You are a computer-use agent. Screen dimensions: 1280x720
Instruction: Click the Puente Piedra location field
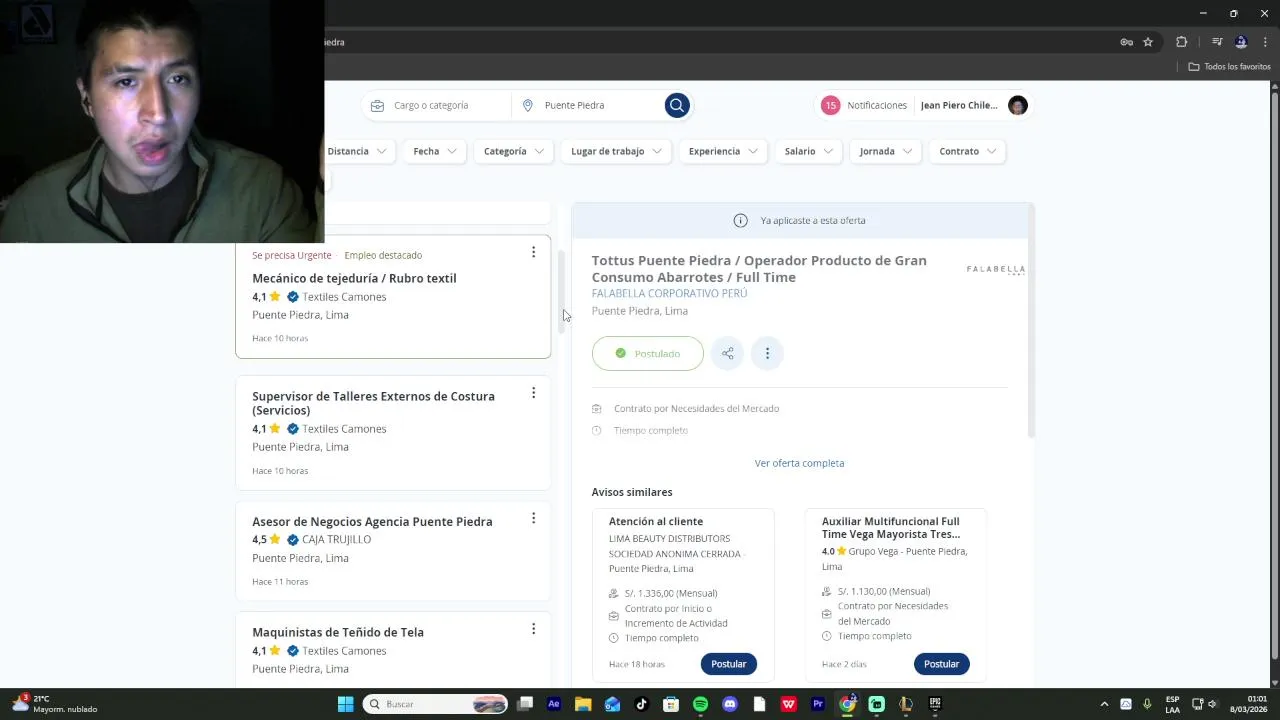click(x=590, y=105)
